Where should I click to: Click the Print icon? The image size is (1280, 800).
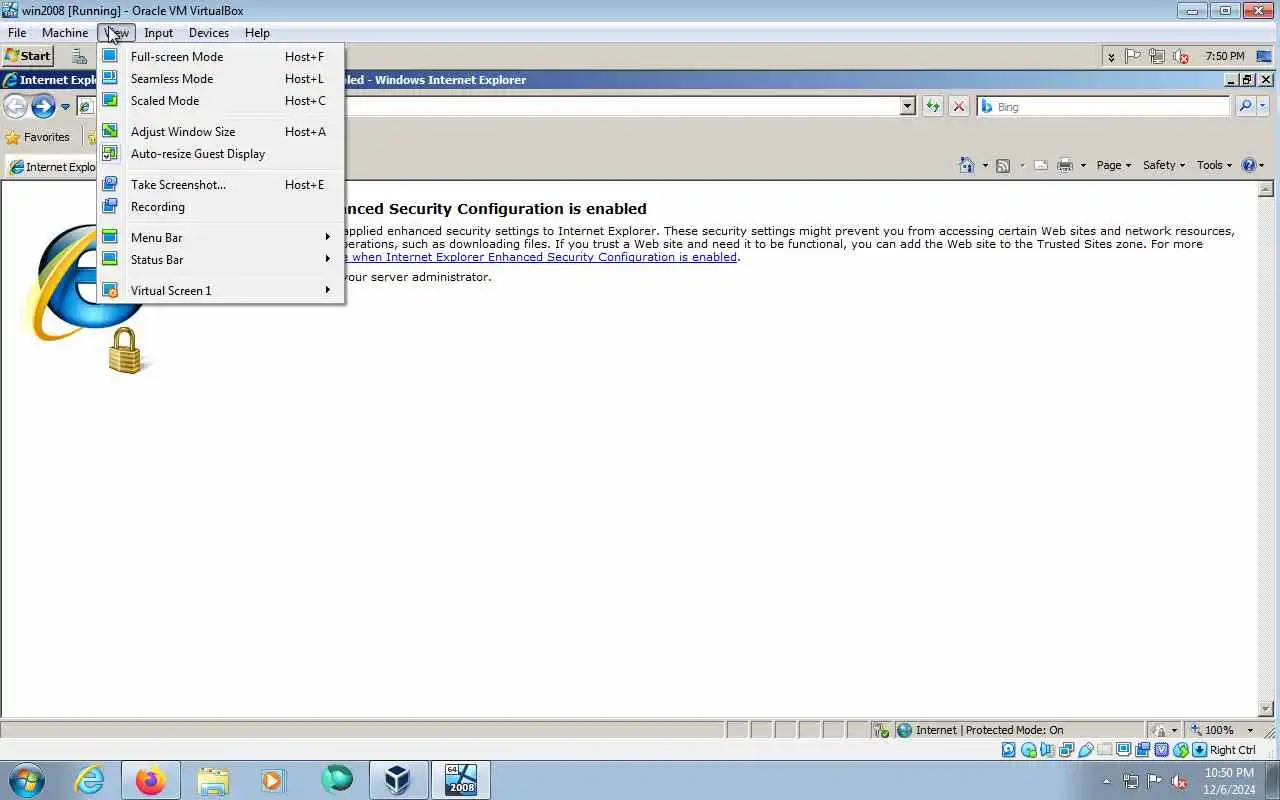[x=1065, y=165]
